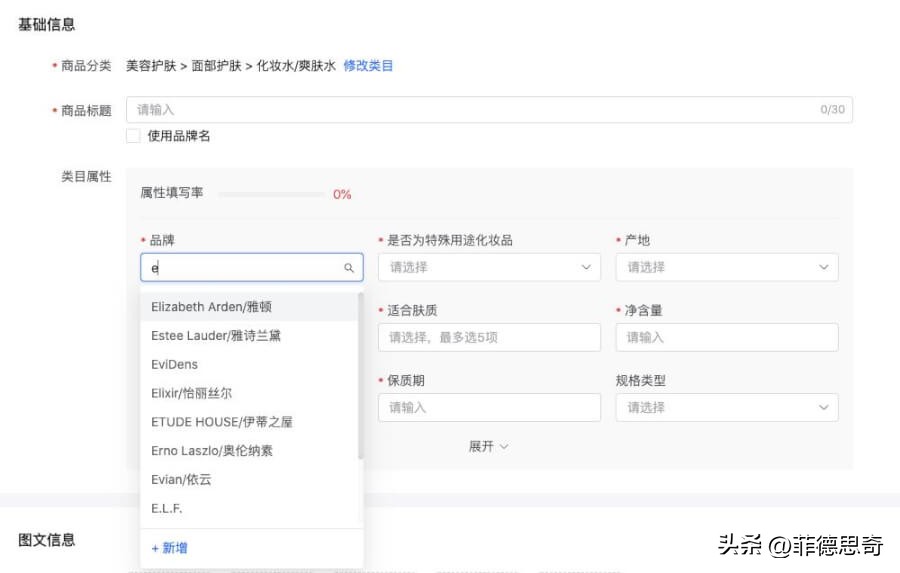
Task: Select Erno Laszlo/奥伦纳素 brand option
Action: [249, 450]
